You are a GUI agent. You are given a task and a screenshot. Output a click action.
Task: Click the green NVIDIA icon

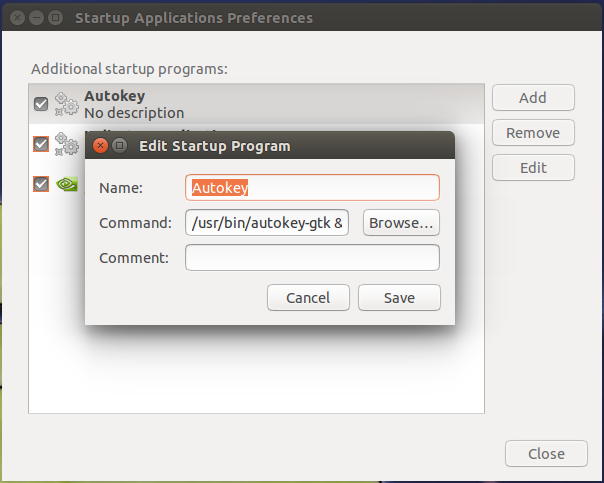click(67, 184)
